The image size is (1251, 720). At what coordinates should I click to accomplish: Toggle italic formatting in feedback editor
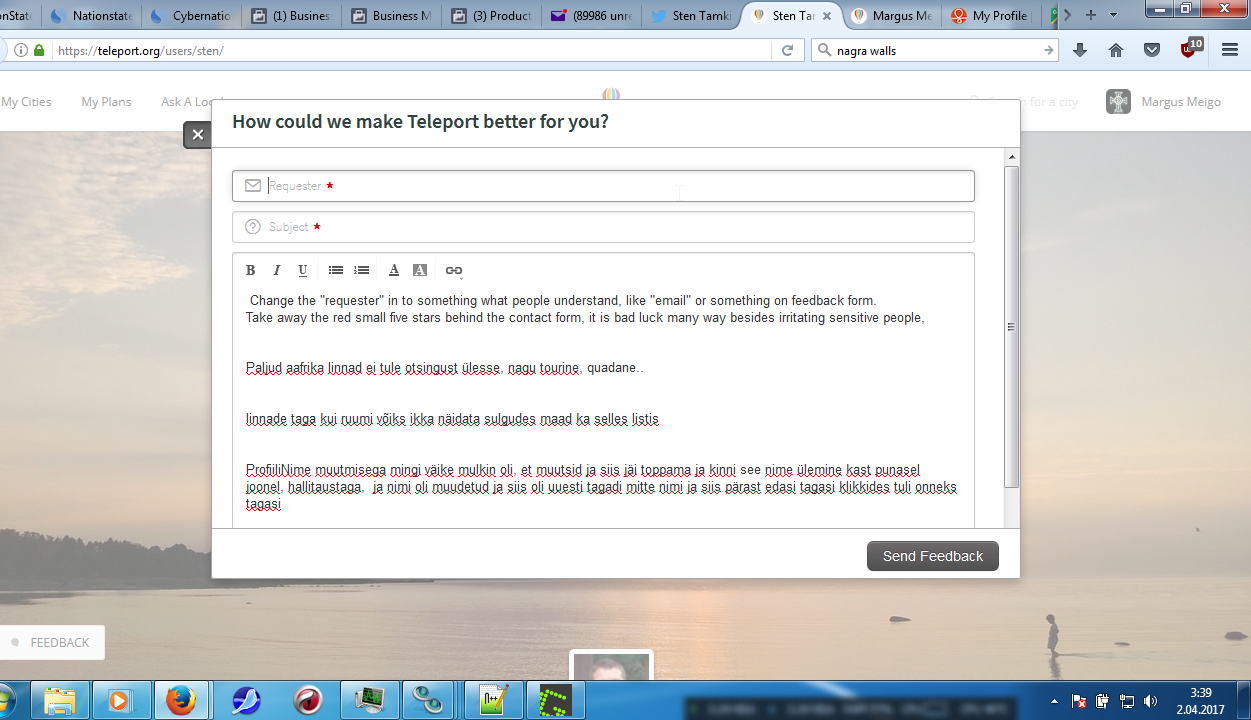[277, 270]
